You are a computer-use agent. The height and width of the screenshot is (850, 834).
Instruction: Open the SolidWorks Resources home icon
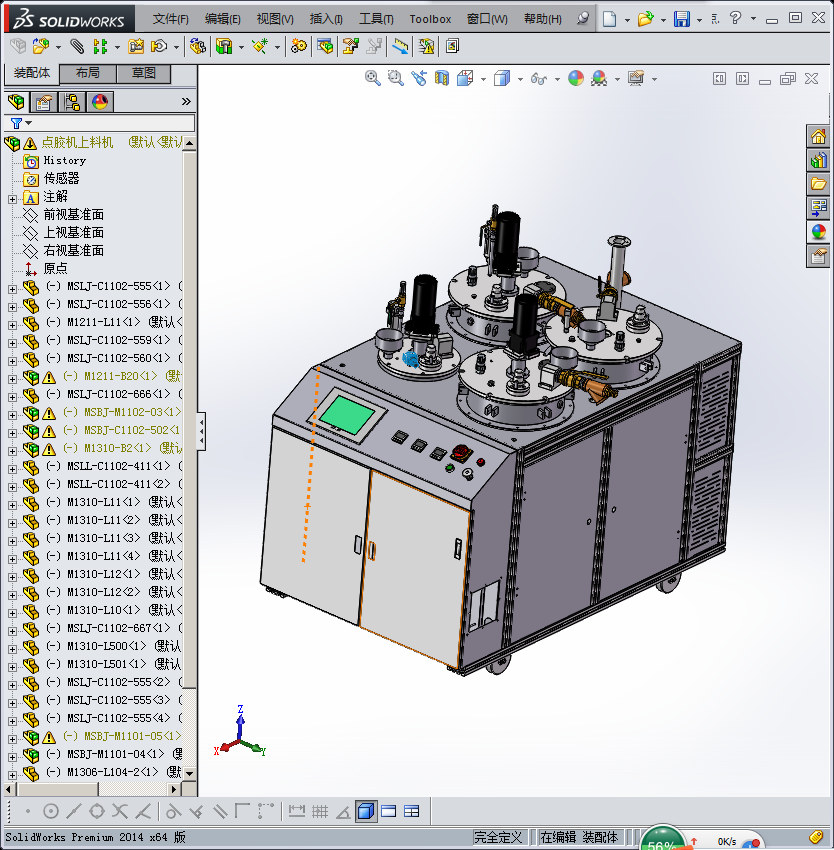click(818, 137)
